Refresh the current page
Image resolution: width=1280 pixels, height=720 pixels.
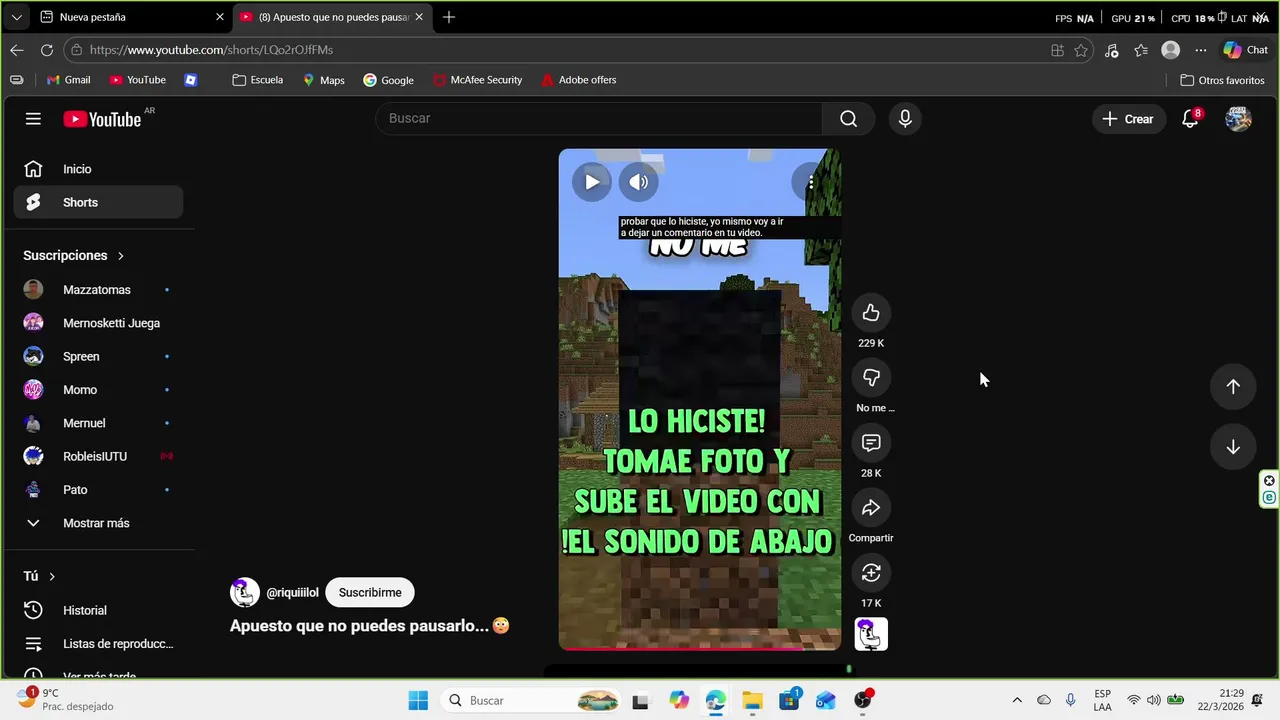[47, 50]
